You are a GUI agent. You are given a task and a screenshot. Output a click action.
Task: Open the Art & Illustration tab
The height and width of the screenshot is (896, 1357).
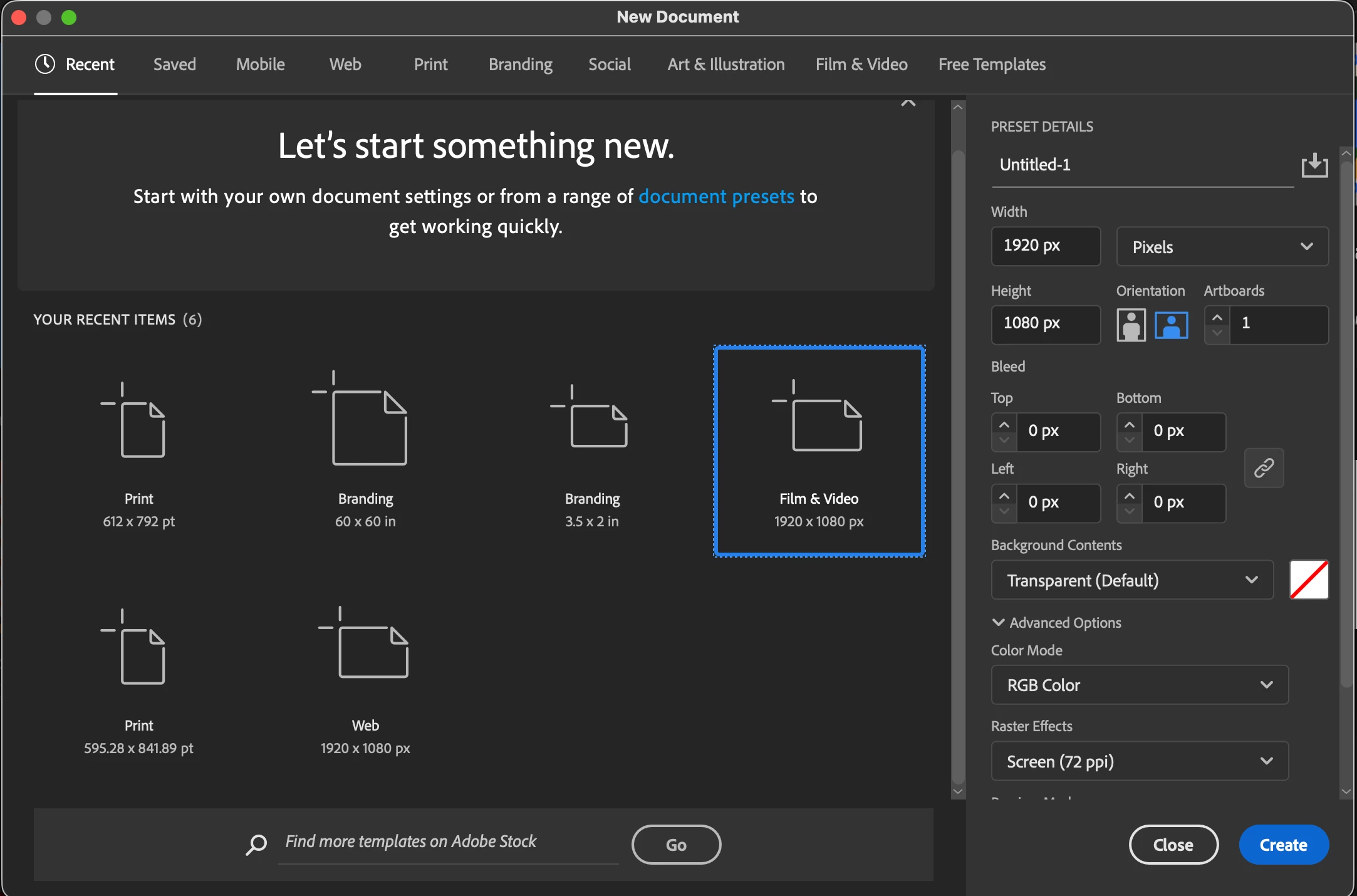(725, 65)
